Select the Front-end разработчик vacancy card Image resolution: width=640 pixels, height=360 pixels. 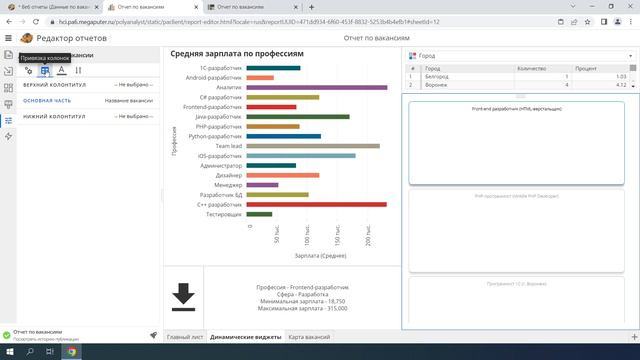coord(516,143)
